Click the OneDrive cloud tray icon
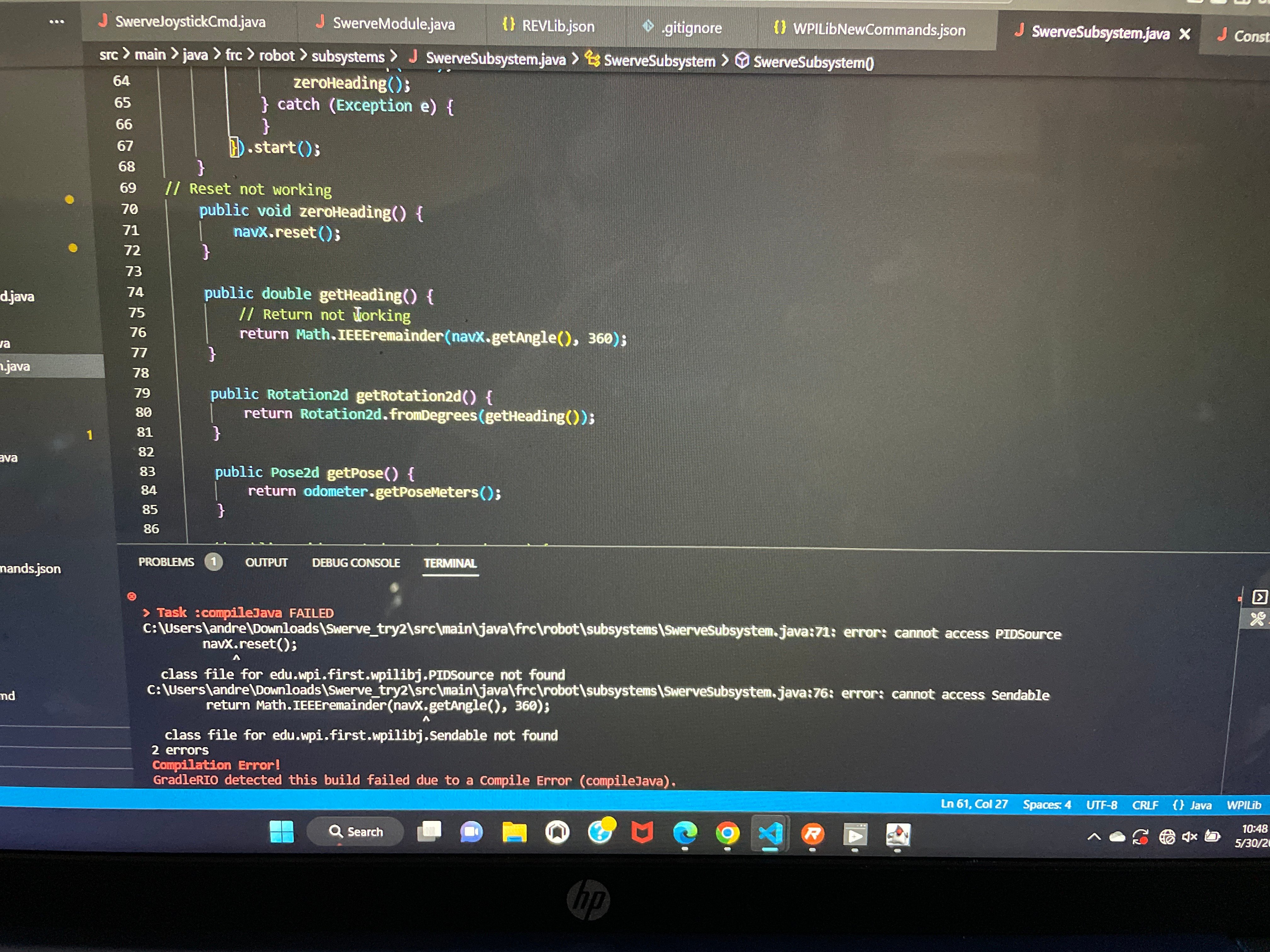Image resolution: width=1270 pixels, height=952 pixels. (1117, 837)
